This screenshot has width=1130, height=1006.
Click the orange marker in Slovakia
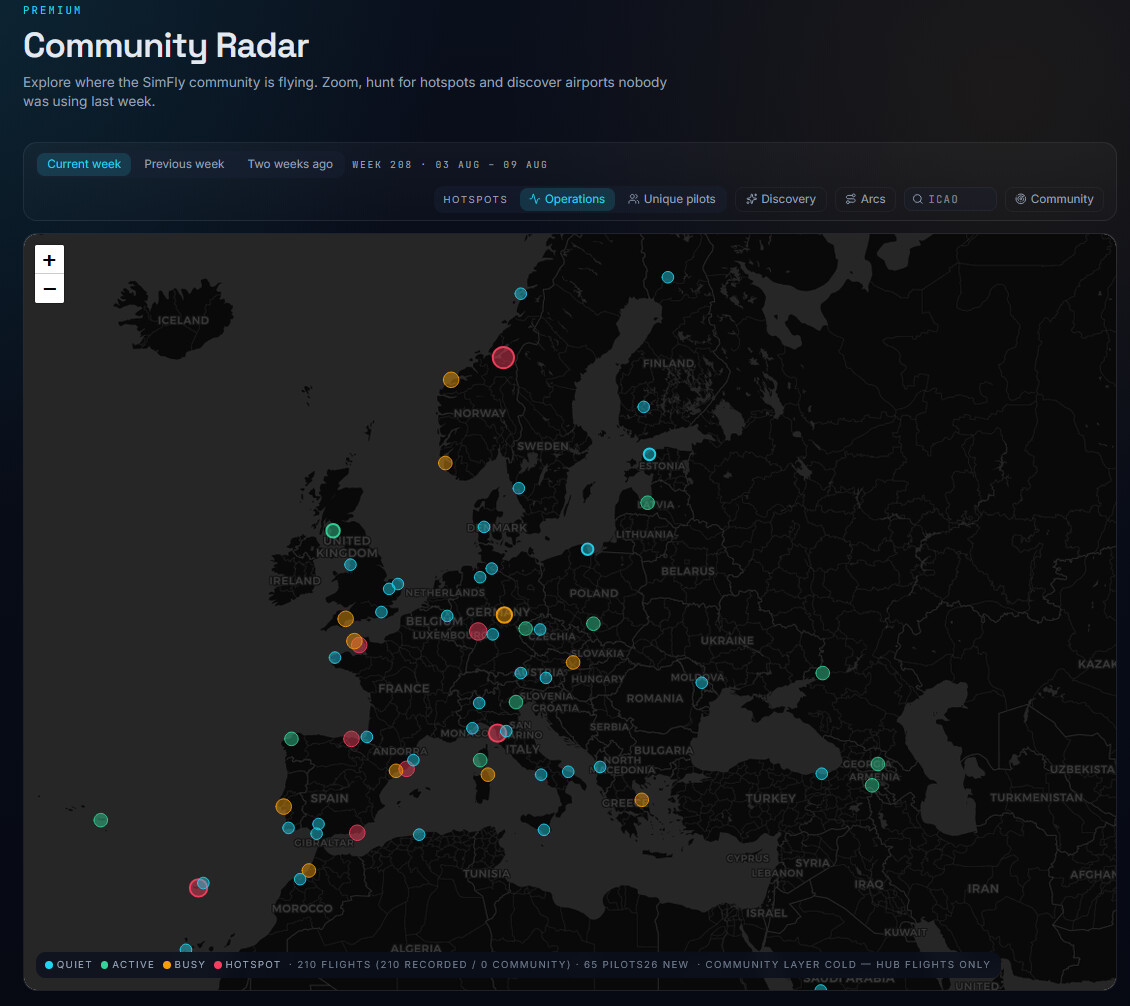(x=573, y=662)
